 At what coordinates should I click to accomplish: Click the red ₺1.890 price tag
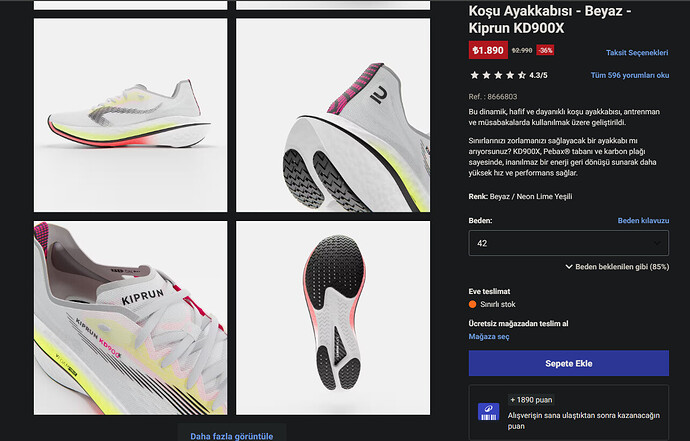click(488, 50)
